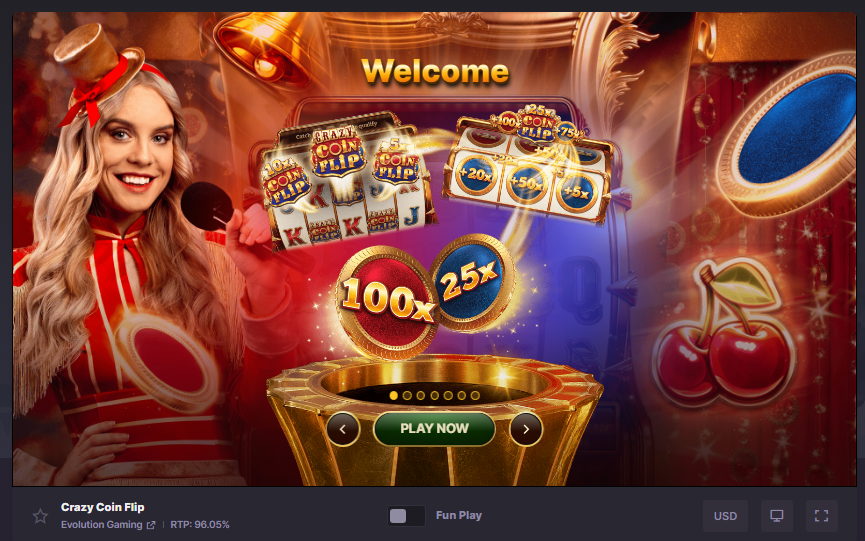The image size is (865, 541).
Task: Click the red 100x coin
Action: (x=386, y=302)
